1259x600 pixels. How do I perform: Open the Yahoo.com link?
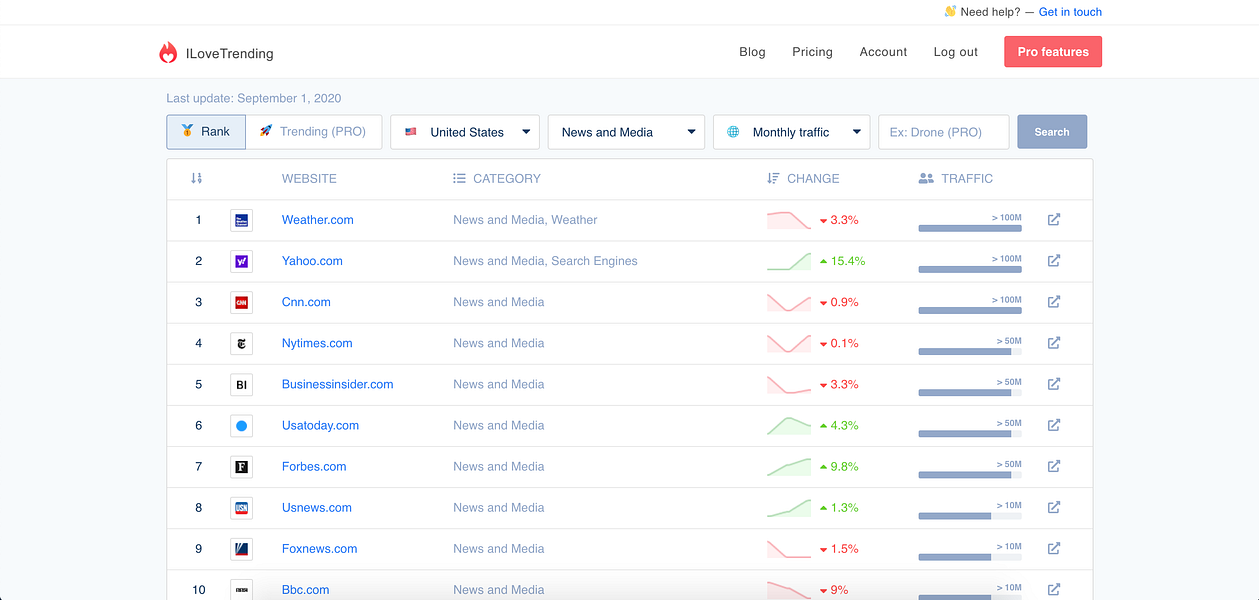312,261
